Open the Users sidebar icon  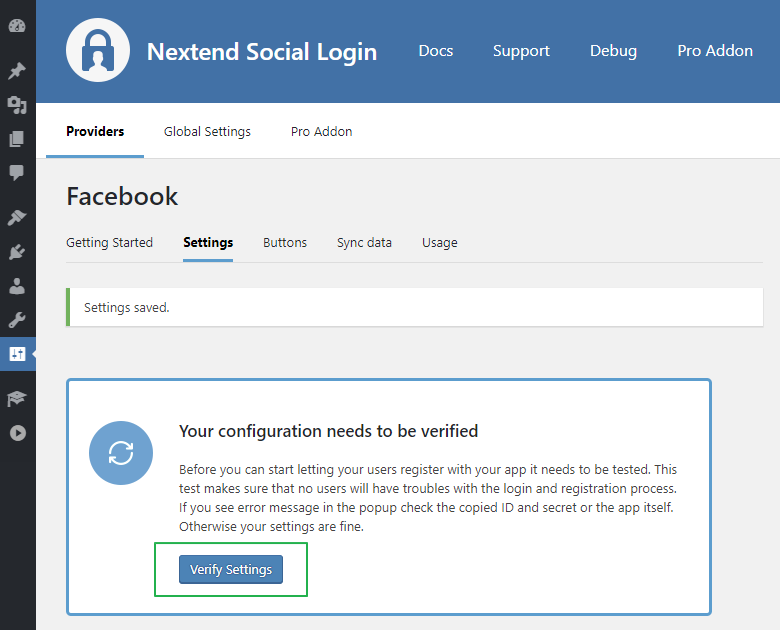click(x=17, y=286)
